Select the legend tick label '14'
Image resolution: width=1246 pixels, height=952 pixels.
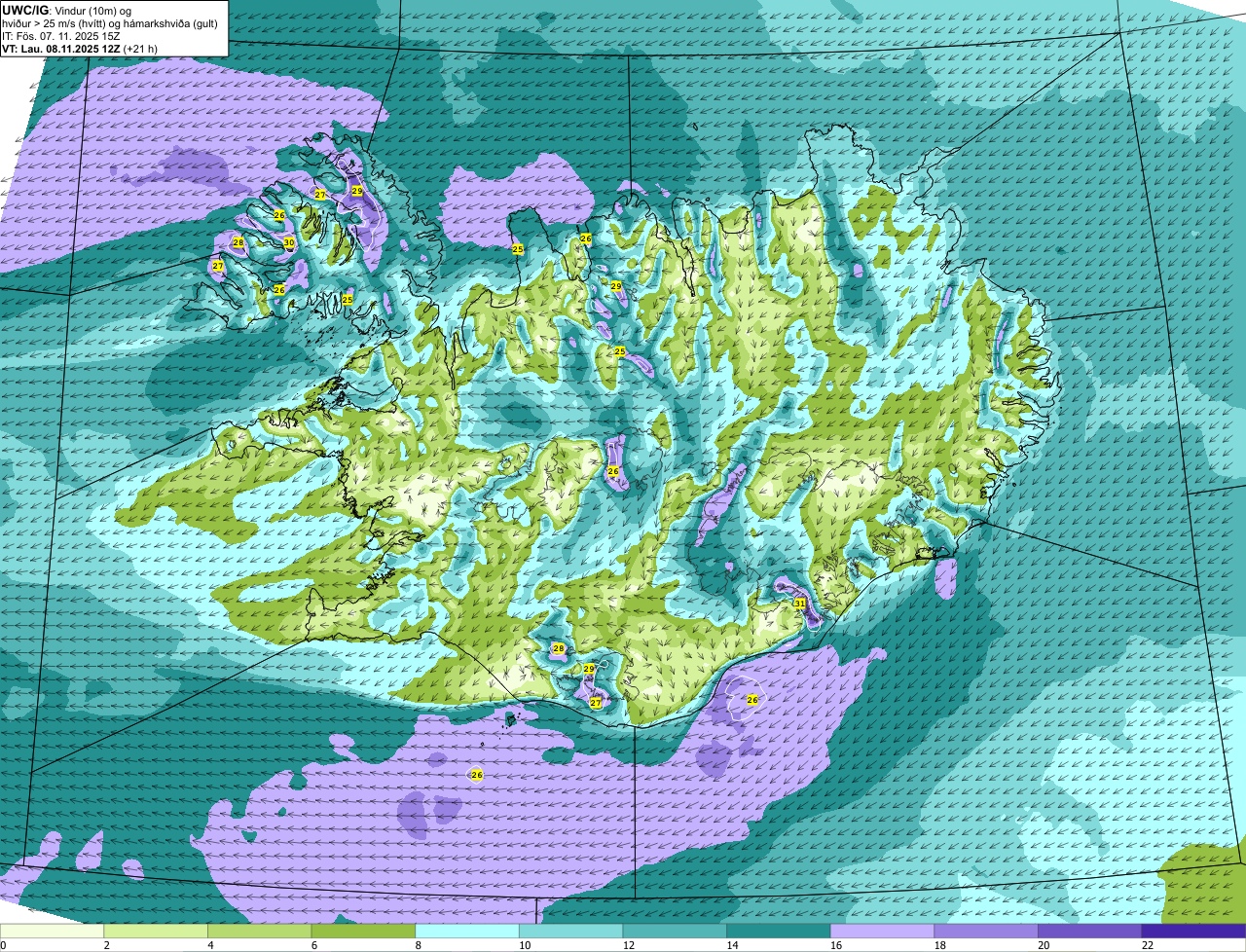point(732,945)
